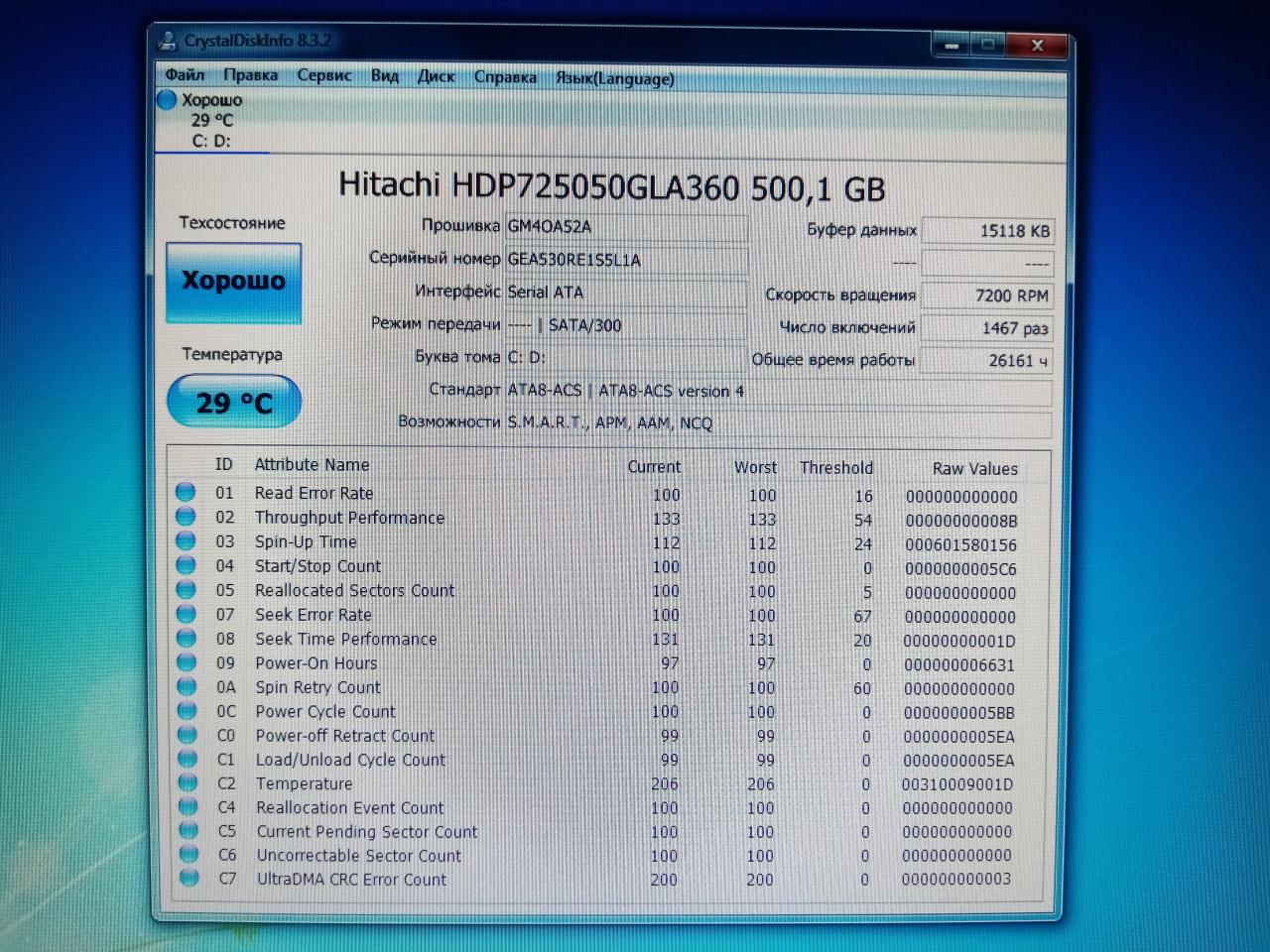Click status icon for Seek Time Performance
Image resolution: width=1270 pixels, height=952 pixels.
[x=186, y=638]
